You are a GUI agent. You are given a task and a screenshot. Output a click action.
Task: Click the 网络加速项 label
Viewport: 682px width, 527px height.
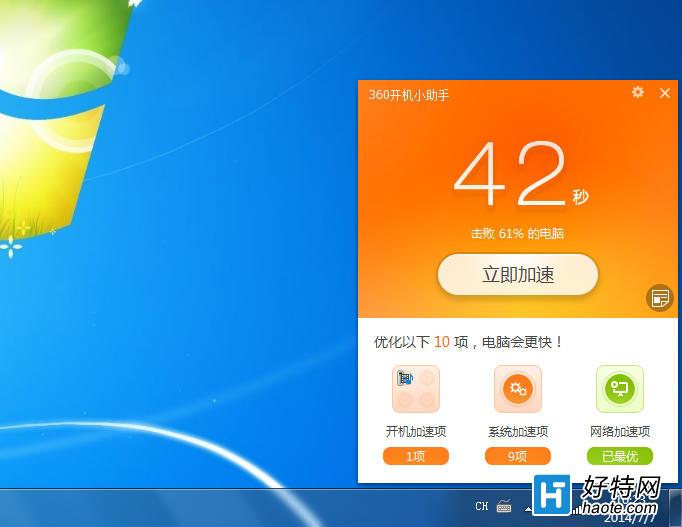(x=620, y=431)
